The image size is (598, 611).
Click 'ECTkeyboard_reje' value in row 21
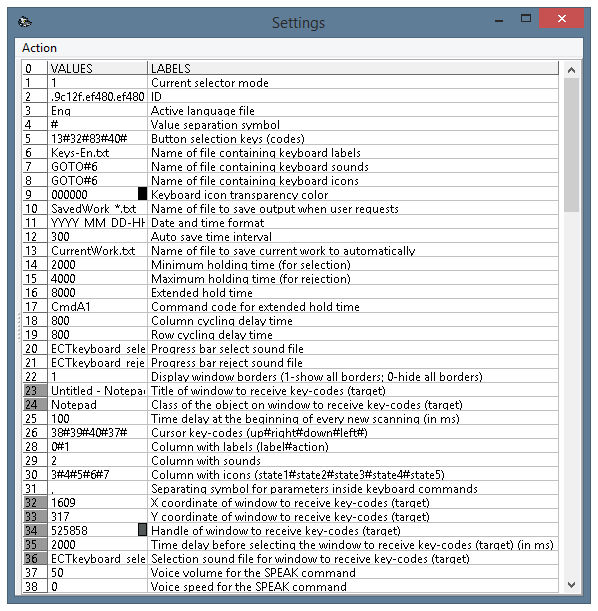click(x=97, y=362)
